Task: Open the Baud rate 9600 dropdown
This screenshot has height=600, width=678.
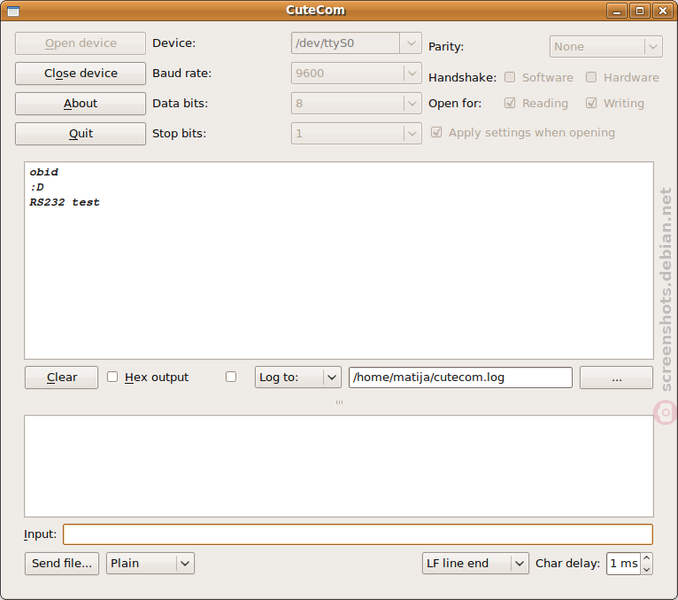Action: 356,73
